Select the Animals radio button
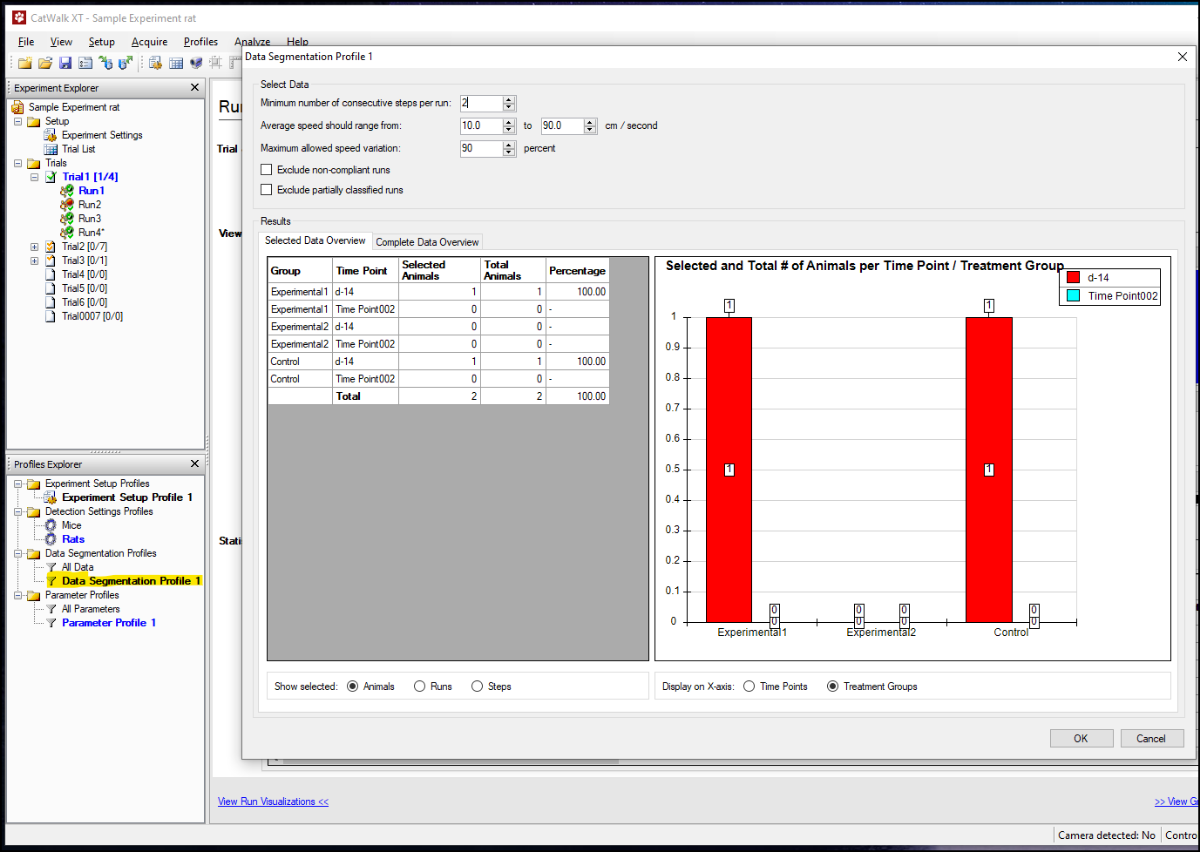The height and width of the screenshot is (852, 1200). tap(352, 686)
